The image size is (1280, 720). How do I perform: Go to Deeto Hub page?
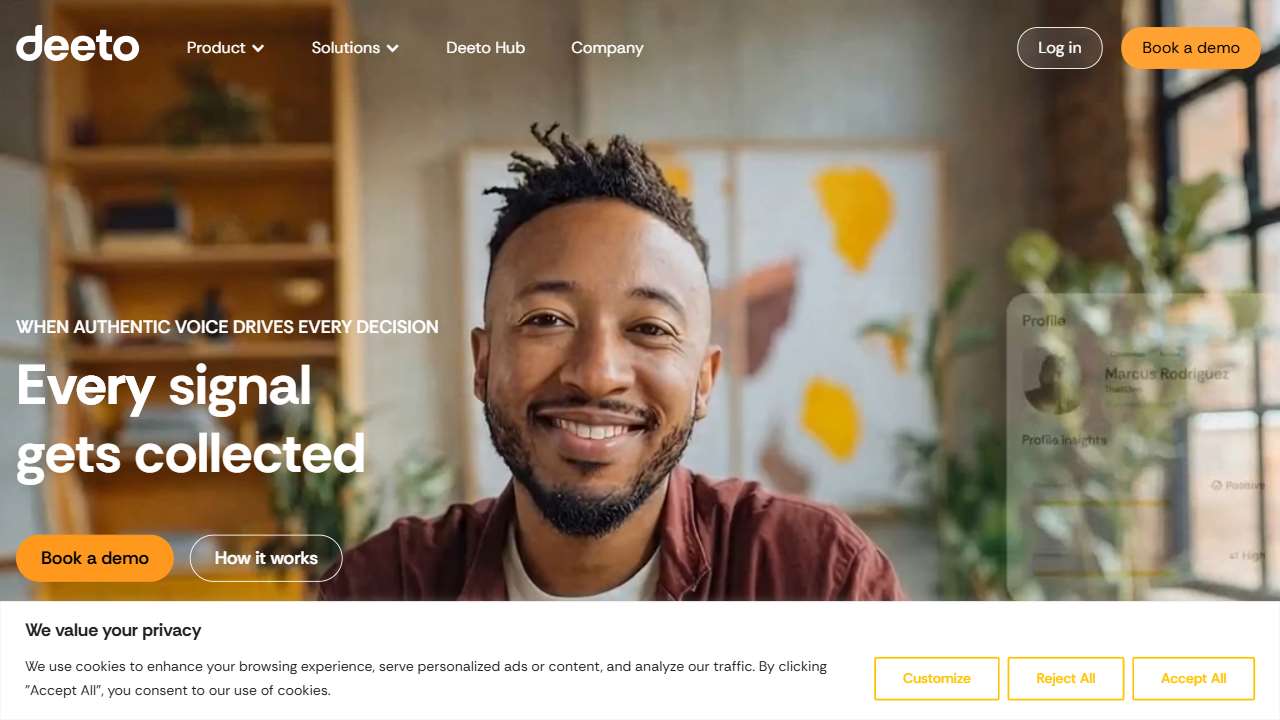click(485, 48)
